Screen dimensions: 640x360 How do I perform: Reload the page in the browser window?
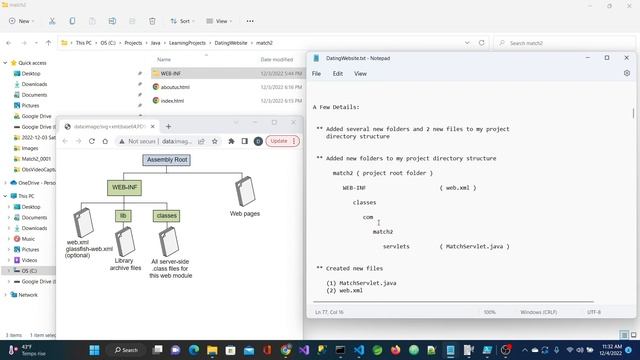coord(92,141)
